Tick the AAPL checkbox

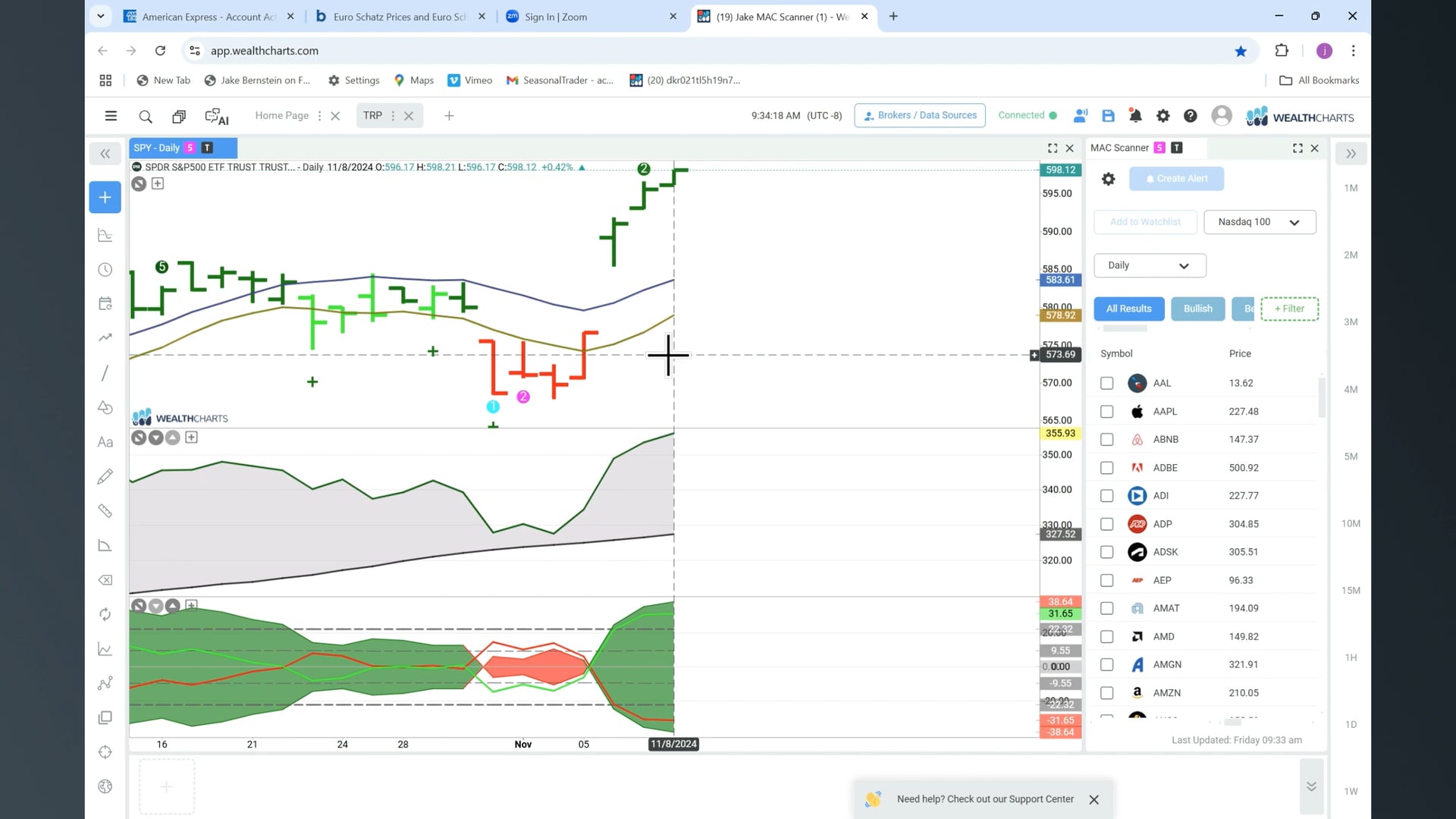tap(1106, 412)
